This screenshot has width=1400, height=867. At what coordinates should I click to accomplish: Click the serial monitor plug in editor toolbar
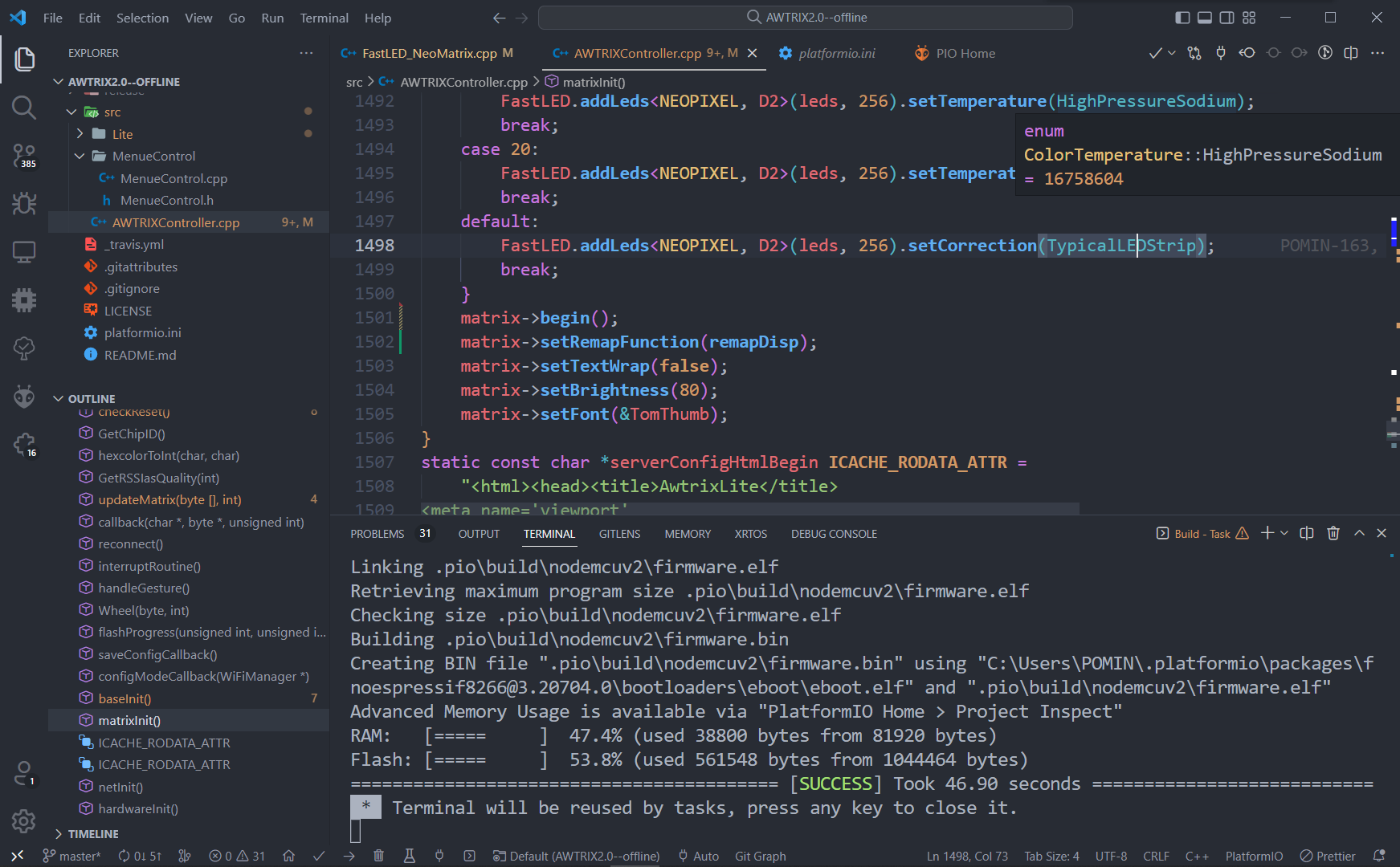coord(1221,53)
